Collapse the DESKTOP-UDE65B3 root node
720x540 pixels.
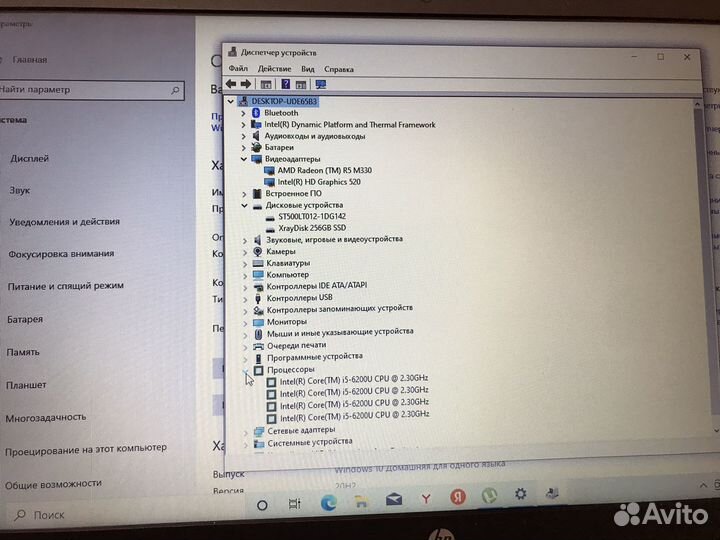point(231,101)
